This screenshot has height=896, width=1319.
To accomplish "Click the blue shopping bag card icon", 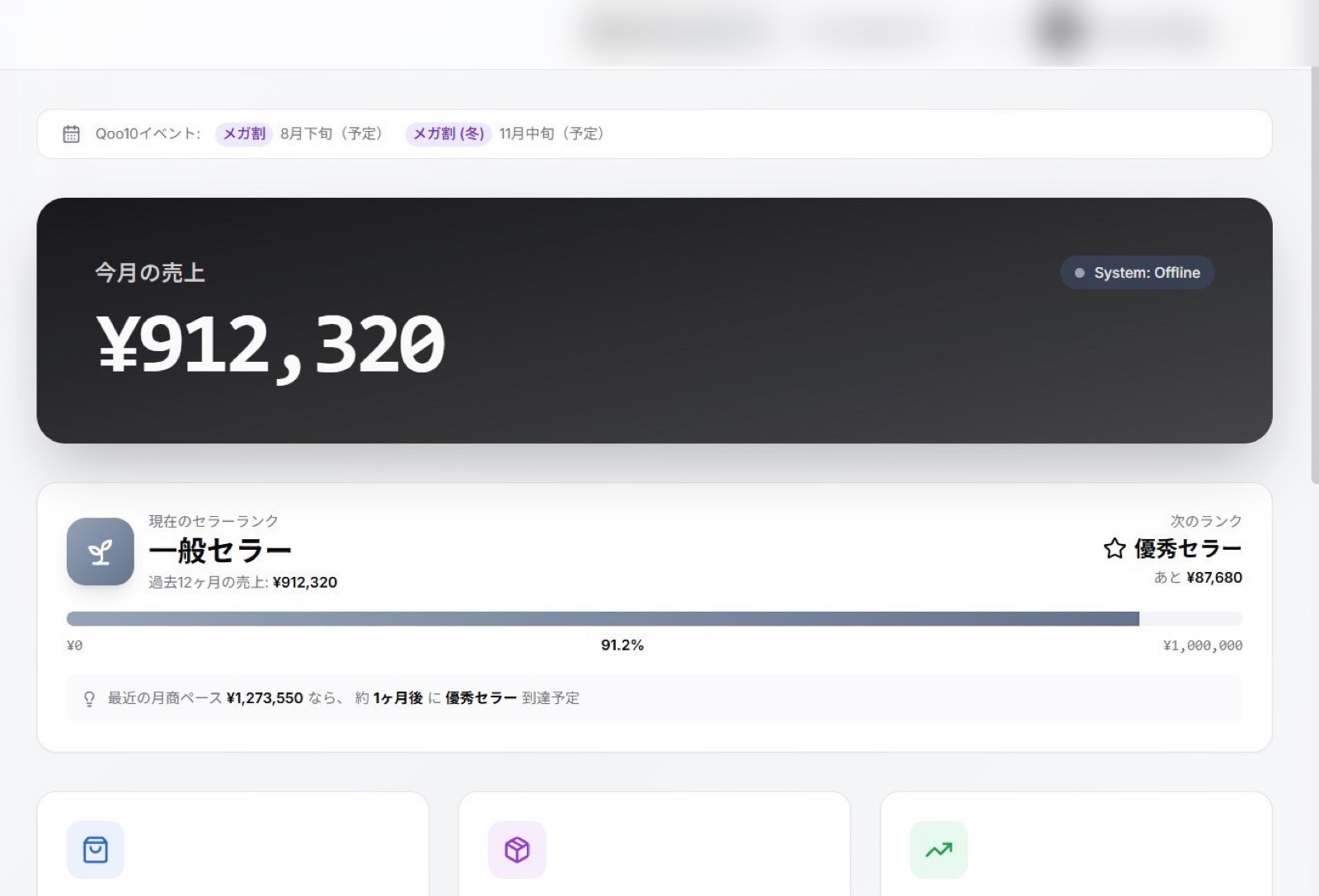I will tap(96, 850).
